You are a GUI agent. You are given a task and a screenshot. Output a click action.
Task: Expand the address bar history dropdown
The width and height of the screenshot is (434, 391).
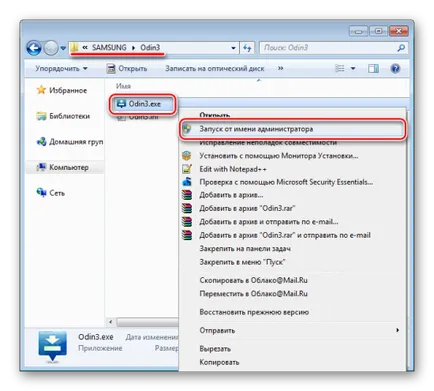(233, 48)
